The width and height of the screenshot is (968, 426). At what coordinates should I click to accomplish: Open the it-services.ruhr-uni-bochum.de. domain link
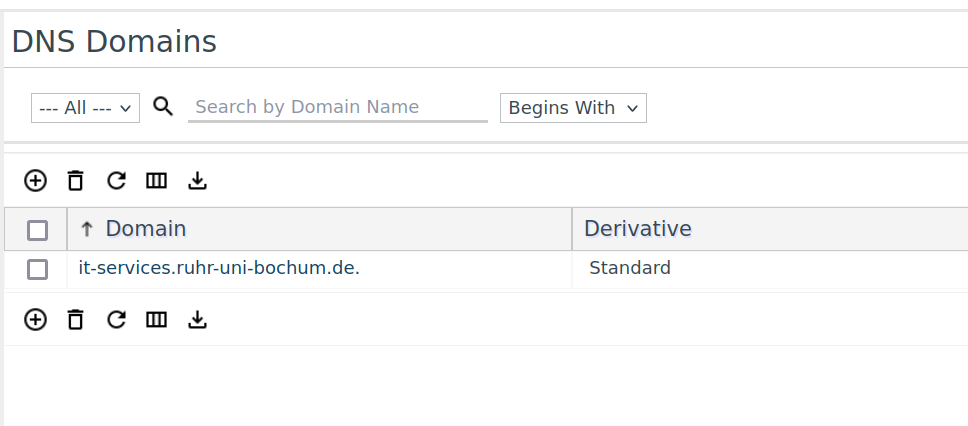pyautogui.click(x=219, y=268)
